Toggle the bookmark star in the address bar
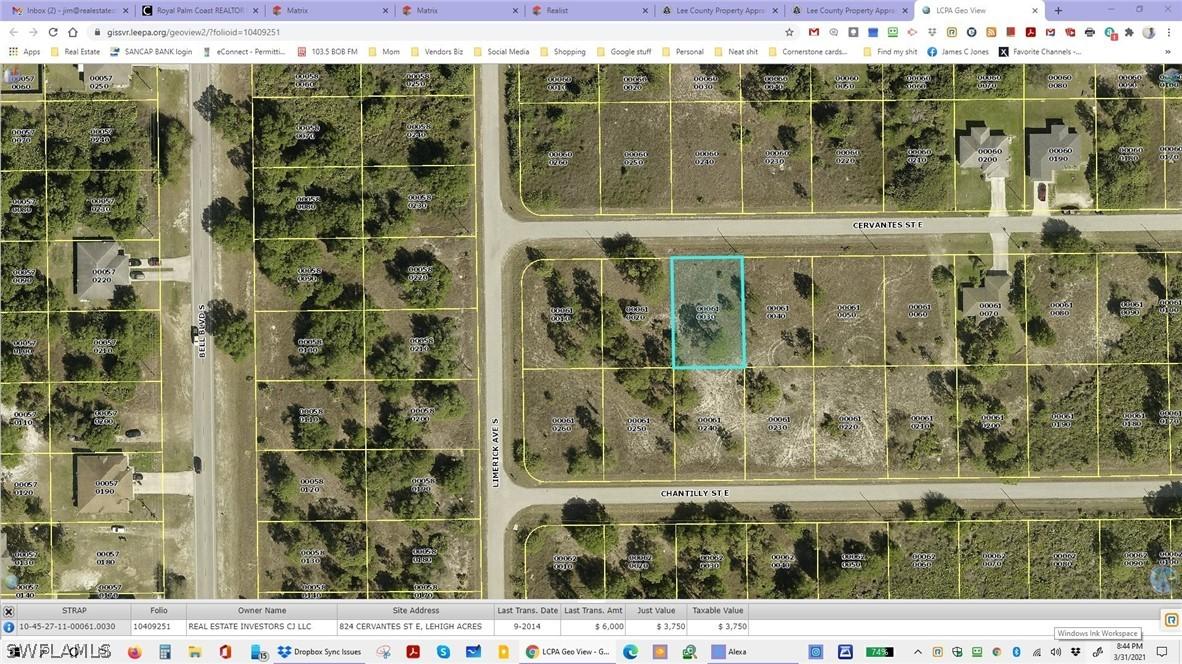 point(789,31)
